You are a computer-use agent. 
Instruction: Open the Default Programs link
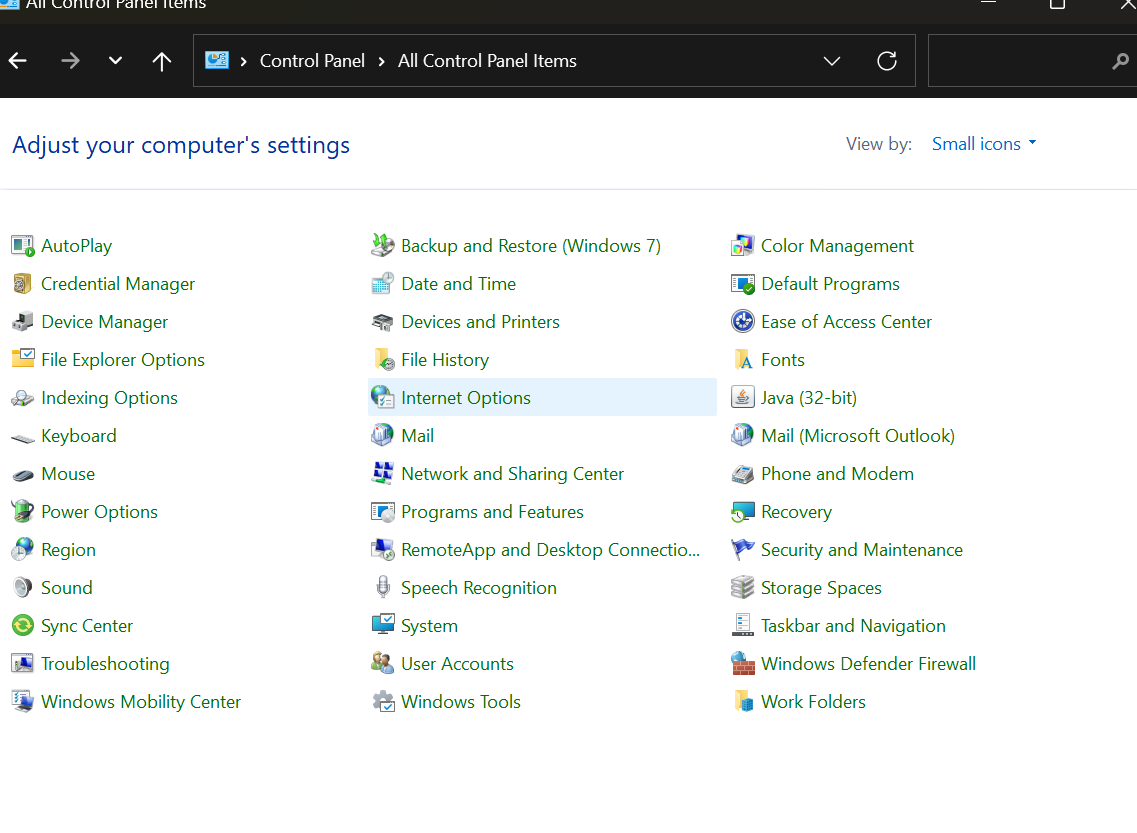coord(830,283)
